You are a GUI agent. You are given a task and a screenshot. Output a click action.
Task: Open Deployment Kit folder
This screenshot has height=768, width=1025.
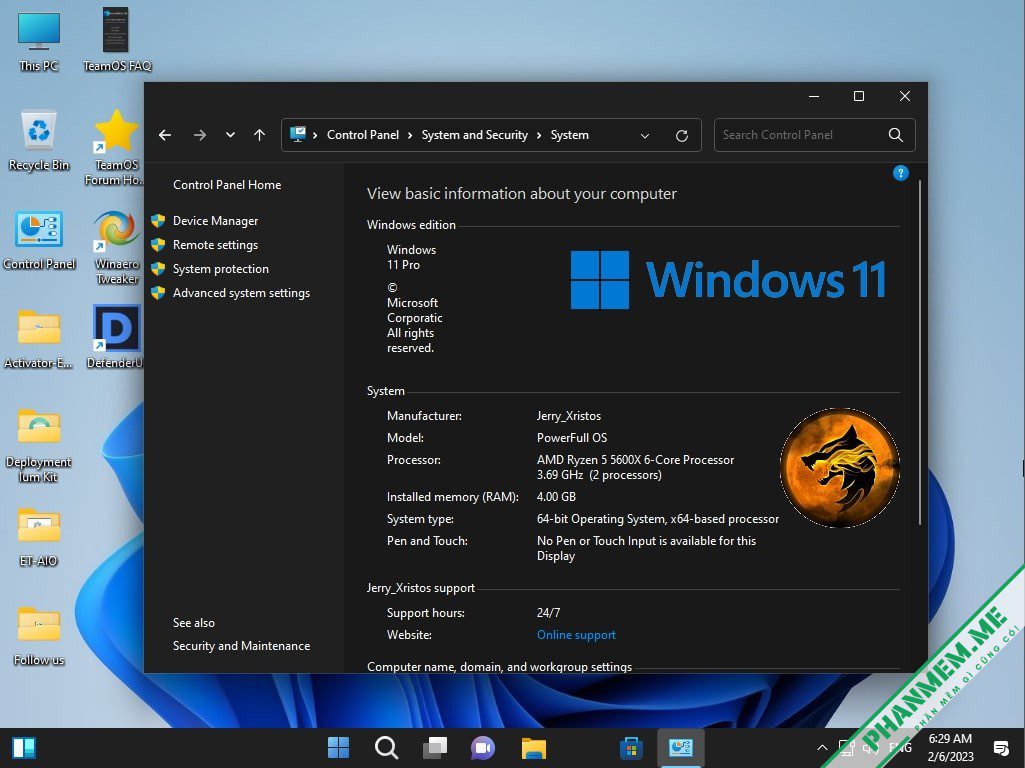pos(39,444)
